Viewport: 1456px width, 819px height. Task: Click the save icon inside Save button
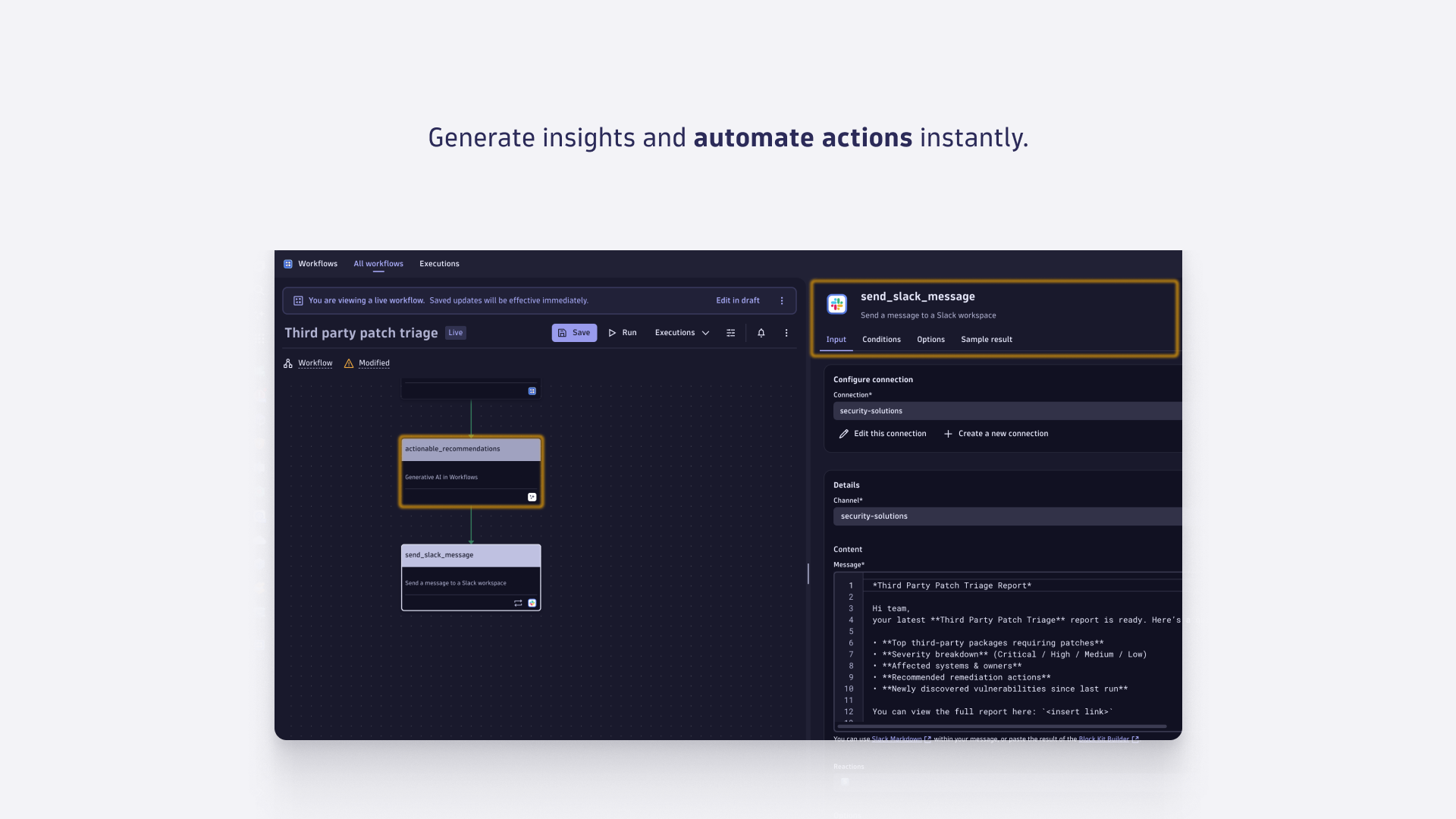coord(562,332)
